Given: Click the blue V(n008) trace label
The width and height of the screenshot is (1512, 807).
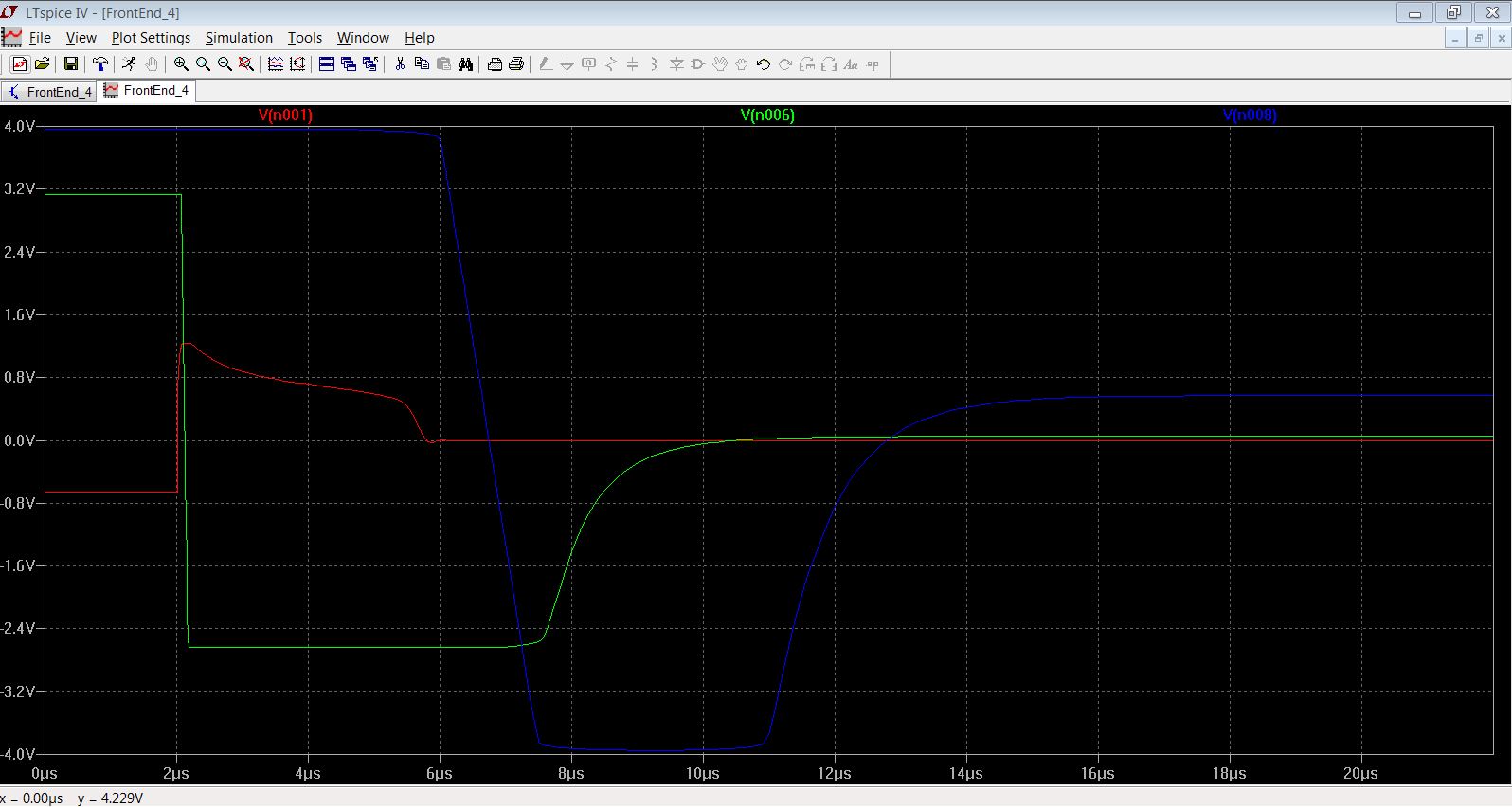Looking at the screenshot, I should click(1250, 116).
